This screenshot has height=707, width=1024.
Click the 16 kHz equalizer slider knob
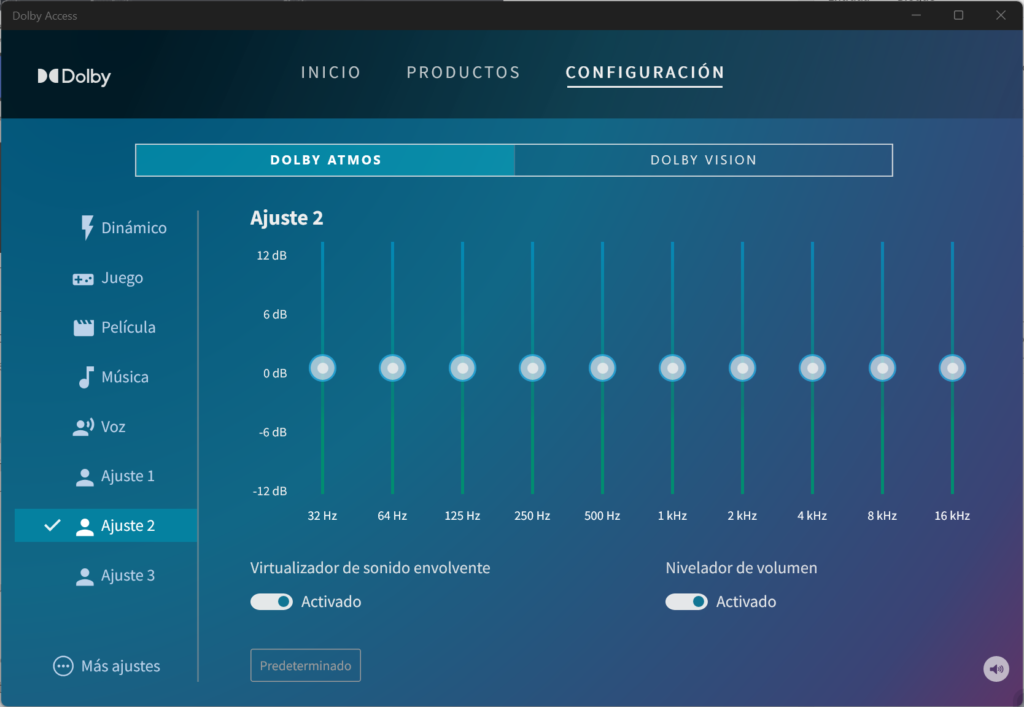pos(952,368)
